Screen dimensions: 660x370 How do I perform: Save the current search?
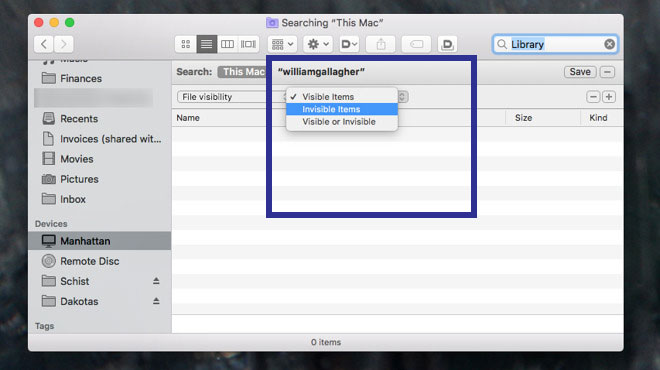(580, 72)
